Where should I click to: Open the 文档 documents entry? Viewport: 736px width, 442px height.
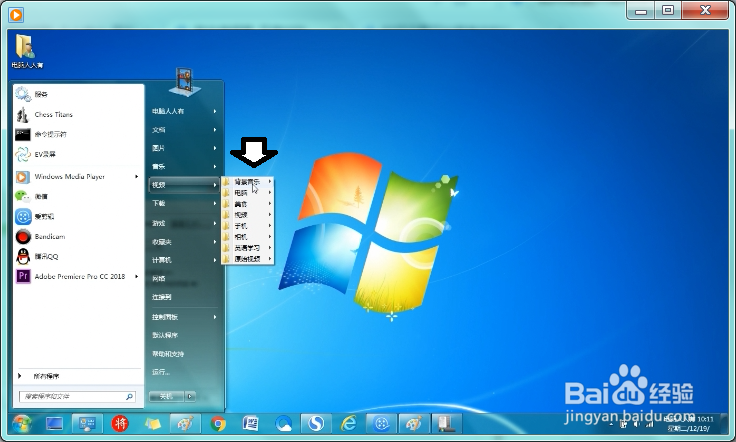(184, 130)
